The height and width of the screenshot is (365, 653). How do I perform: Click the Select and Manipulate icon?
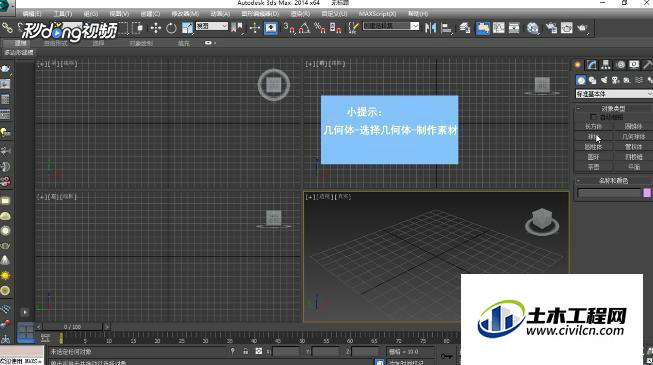254,28
